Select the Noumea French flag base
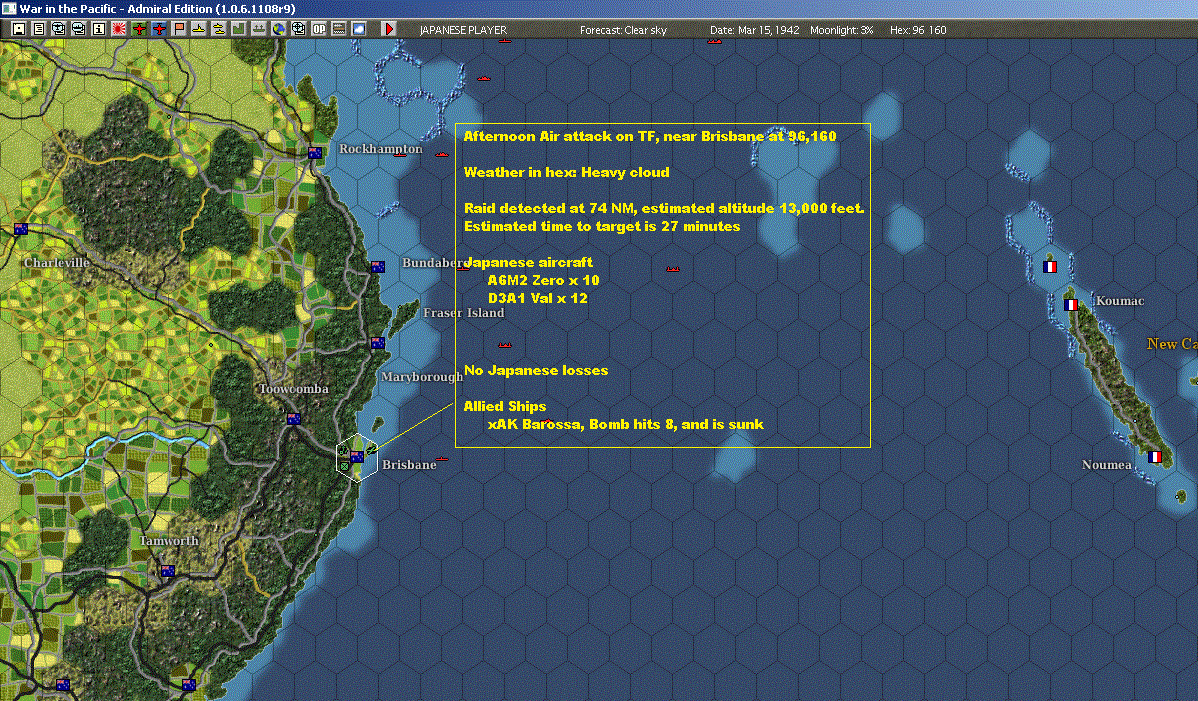Viewport: 1198px width, 701px height. click(x=1154, y=457)
